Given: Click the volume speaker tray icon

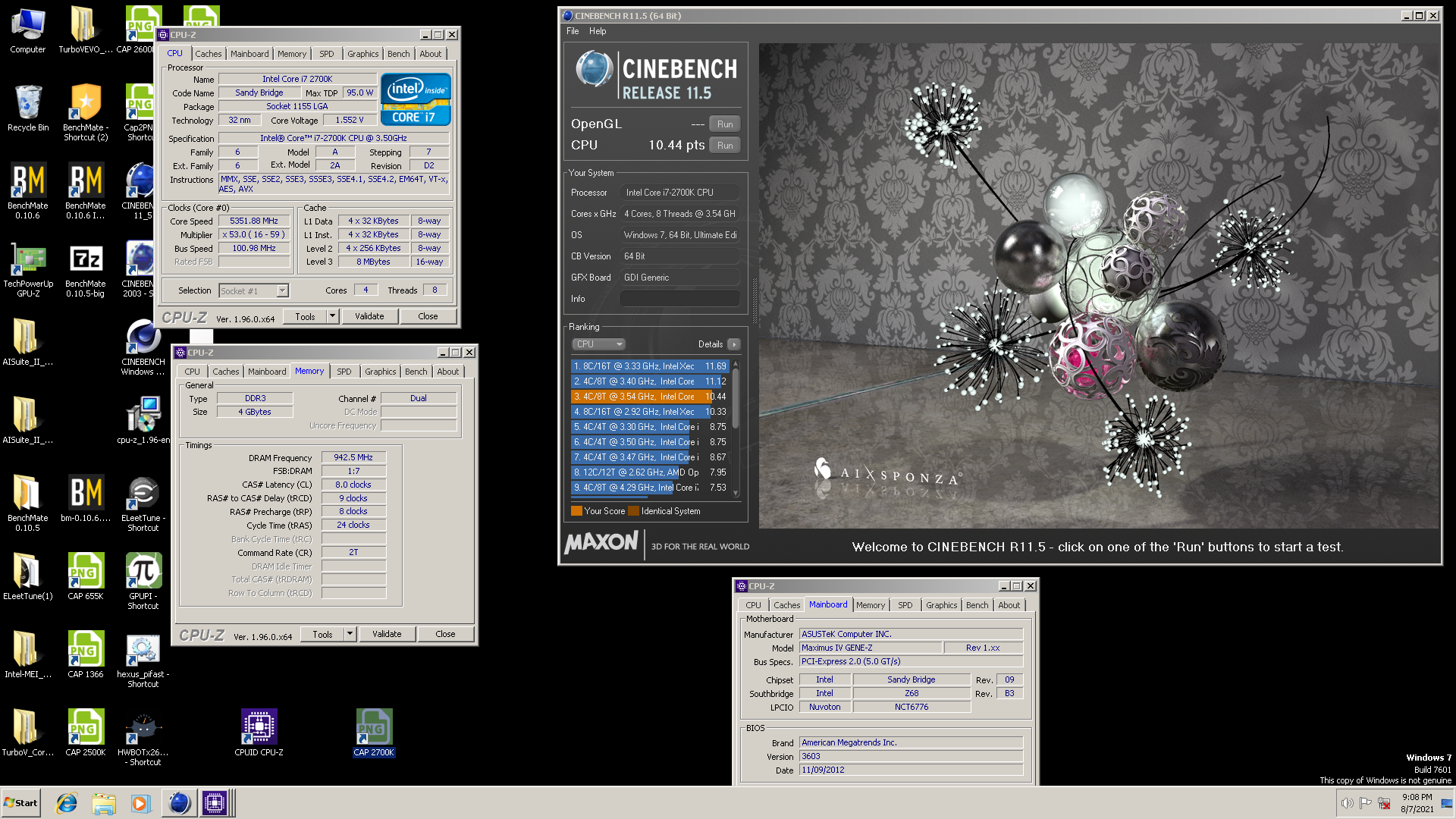Looking at the screenshot, I should [1347, 803].
